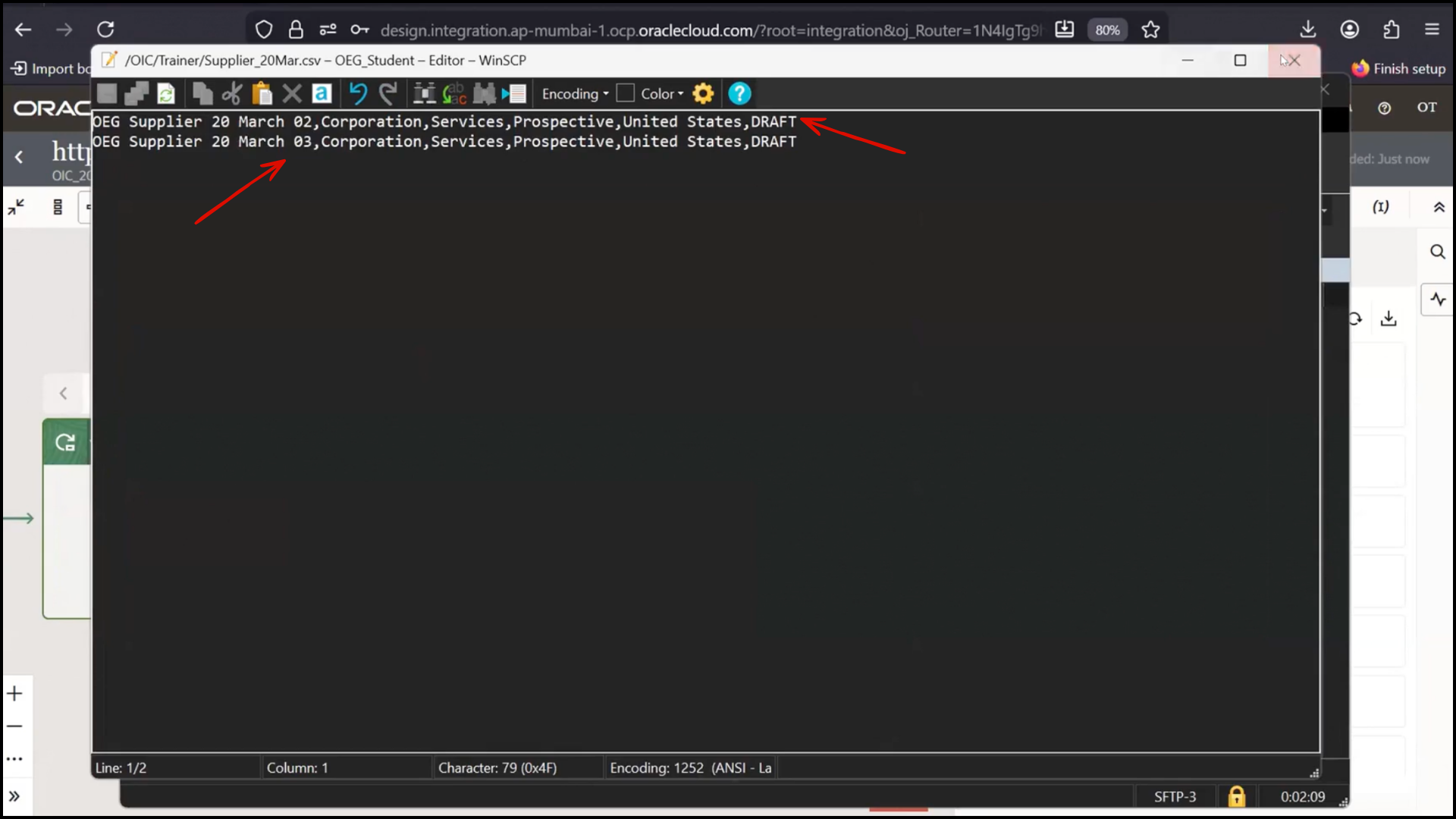Viewport: 1456px width, 819px height.
Task: Click the layout icon in the Oracle canvas toolbar
Action: pos(58,206)
